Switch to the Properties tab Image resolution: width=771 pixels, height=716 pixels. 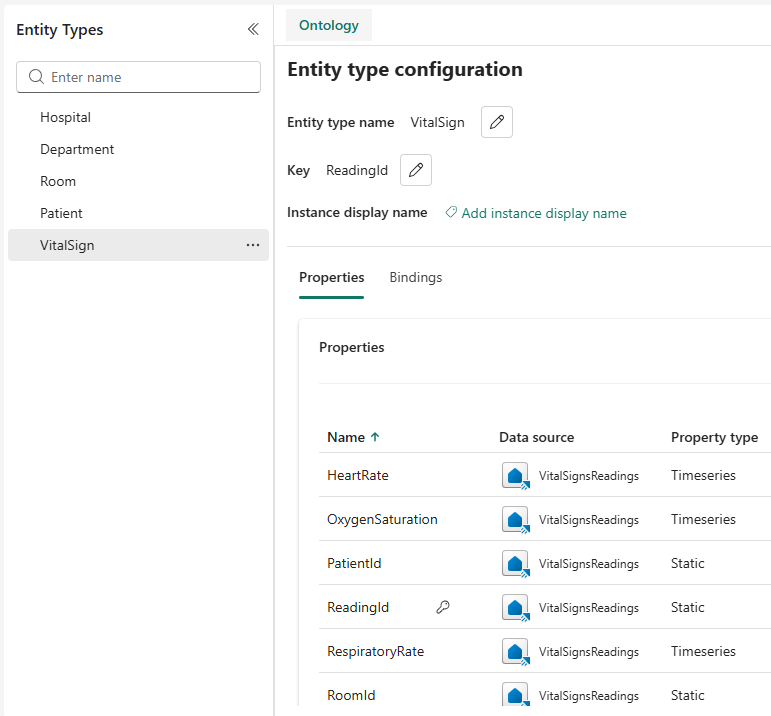point(331,277)
